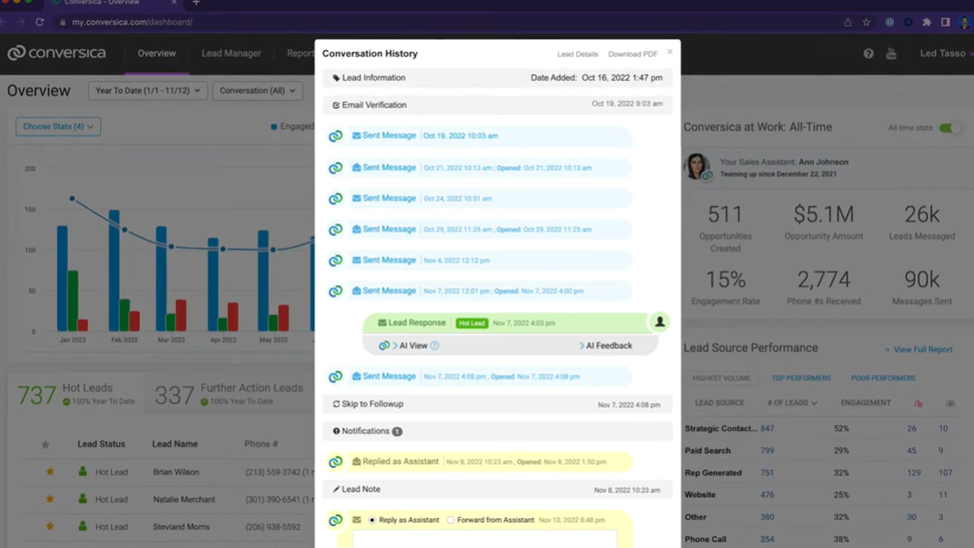
Task: Reload the browser page
Action: coord(40,22)
